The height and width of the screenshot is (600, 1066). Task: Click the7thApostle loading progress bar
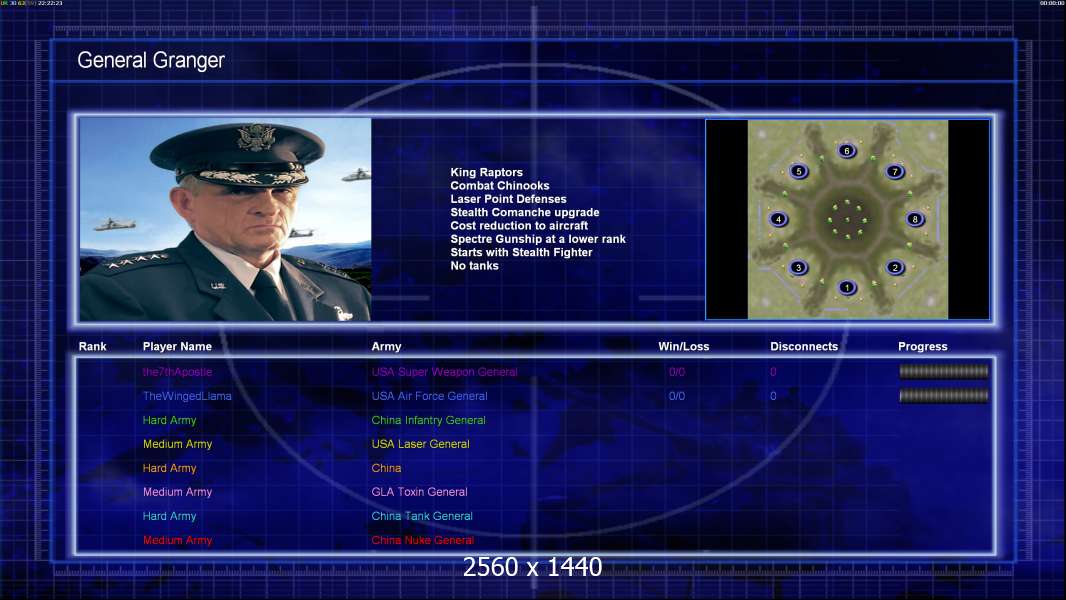point(944,371)
